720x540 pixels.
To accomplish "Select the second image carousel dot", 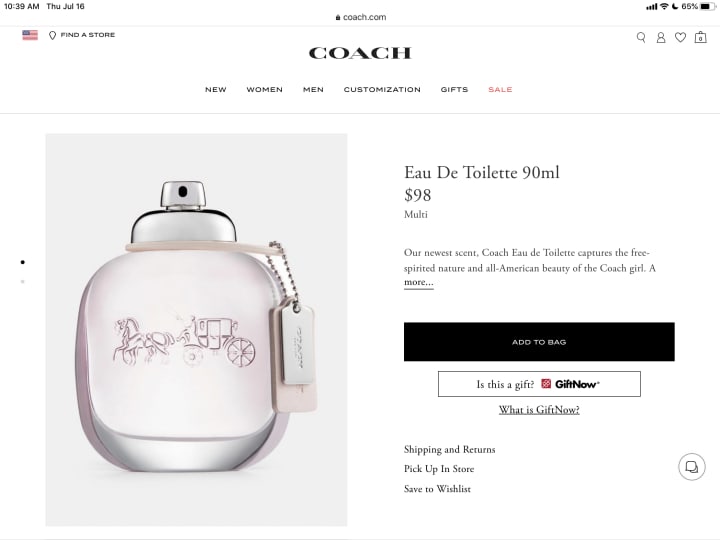I will click(x=22, y=281).
